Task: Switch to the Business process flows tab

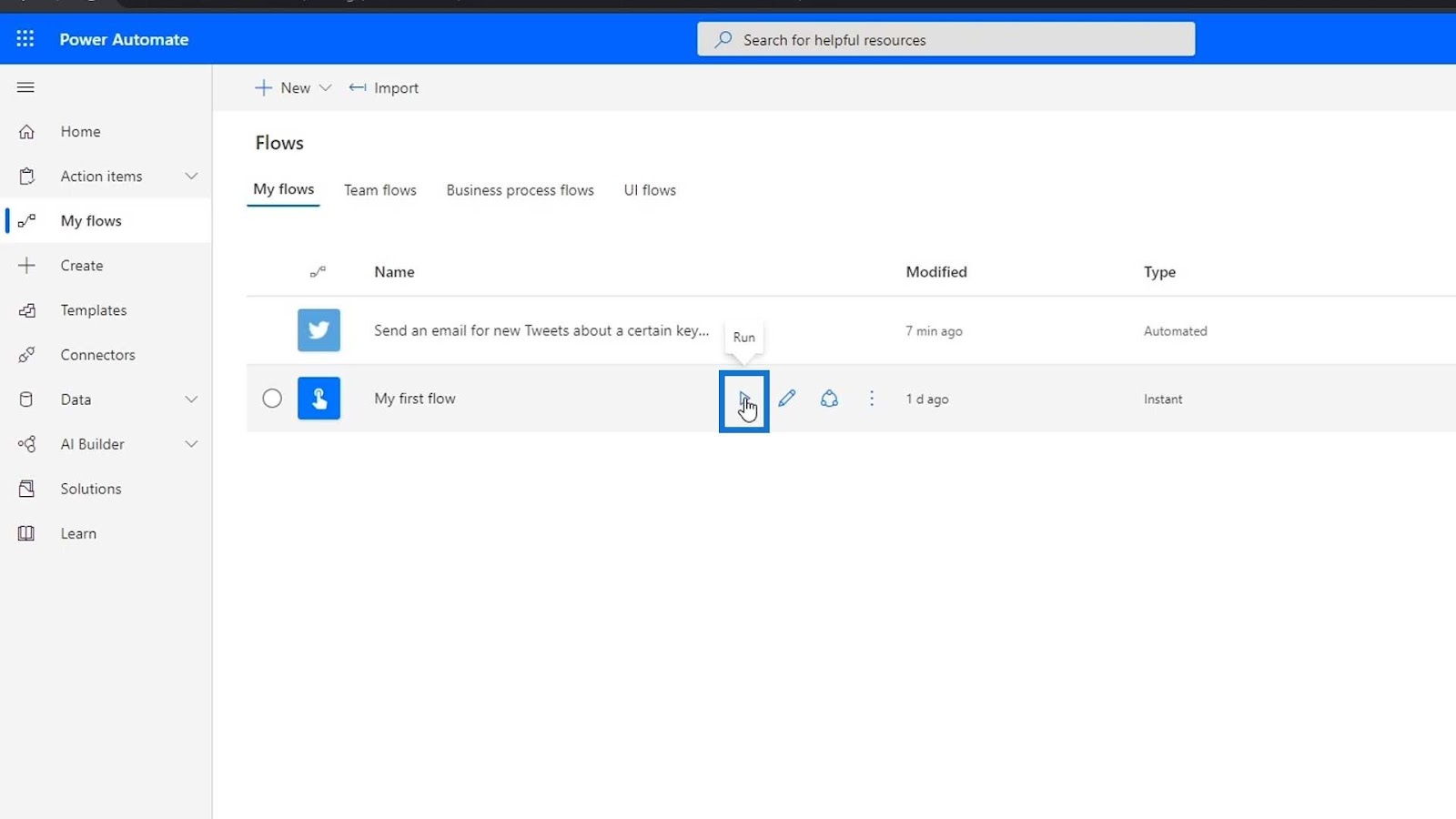Action: pos(520,190)
